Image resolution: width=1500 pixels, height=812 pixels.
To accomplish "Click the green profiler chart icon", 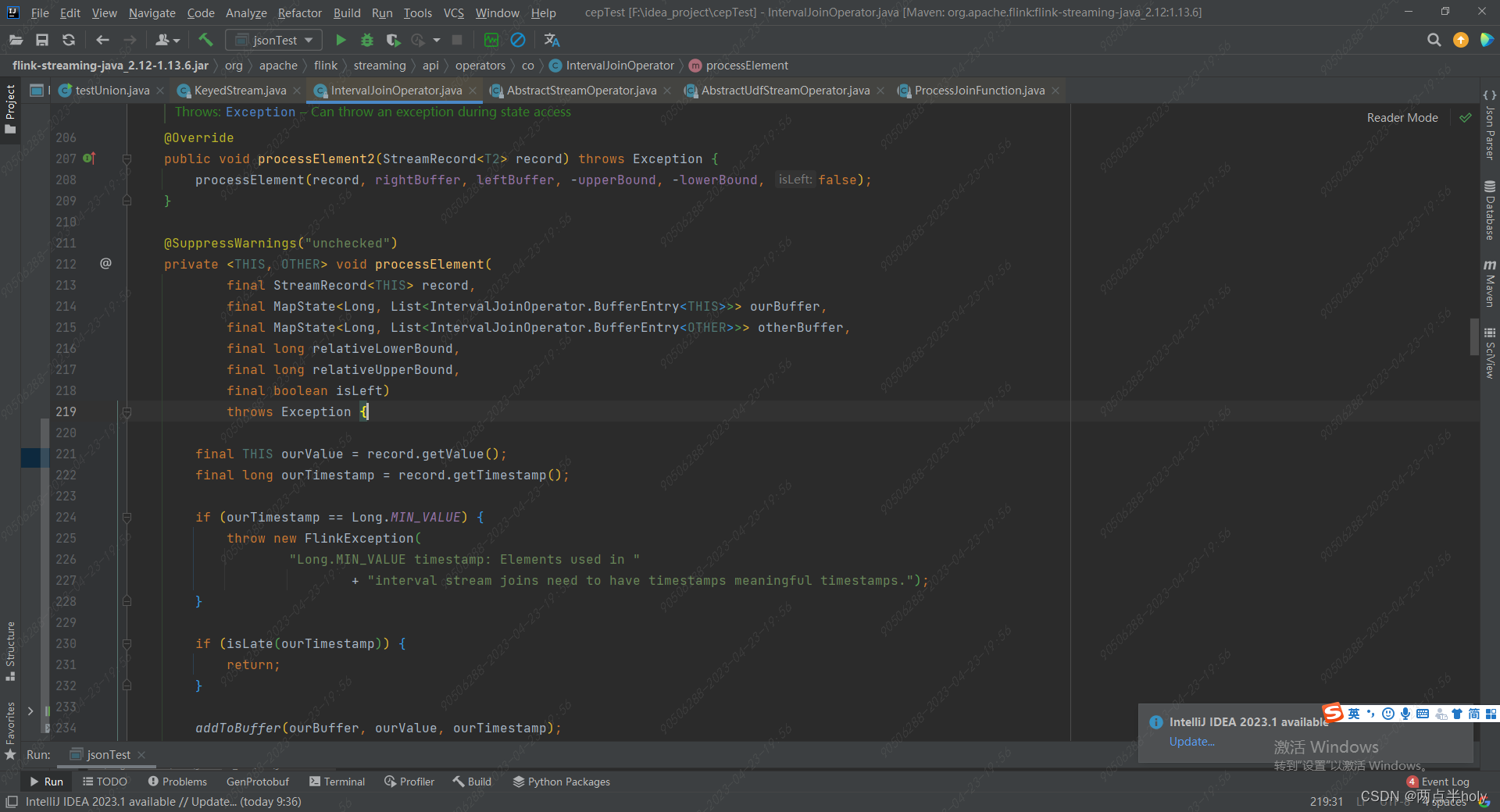I will tap(491, 40).
